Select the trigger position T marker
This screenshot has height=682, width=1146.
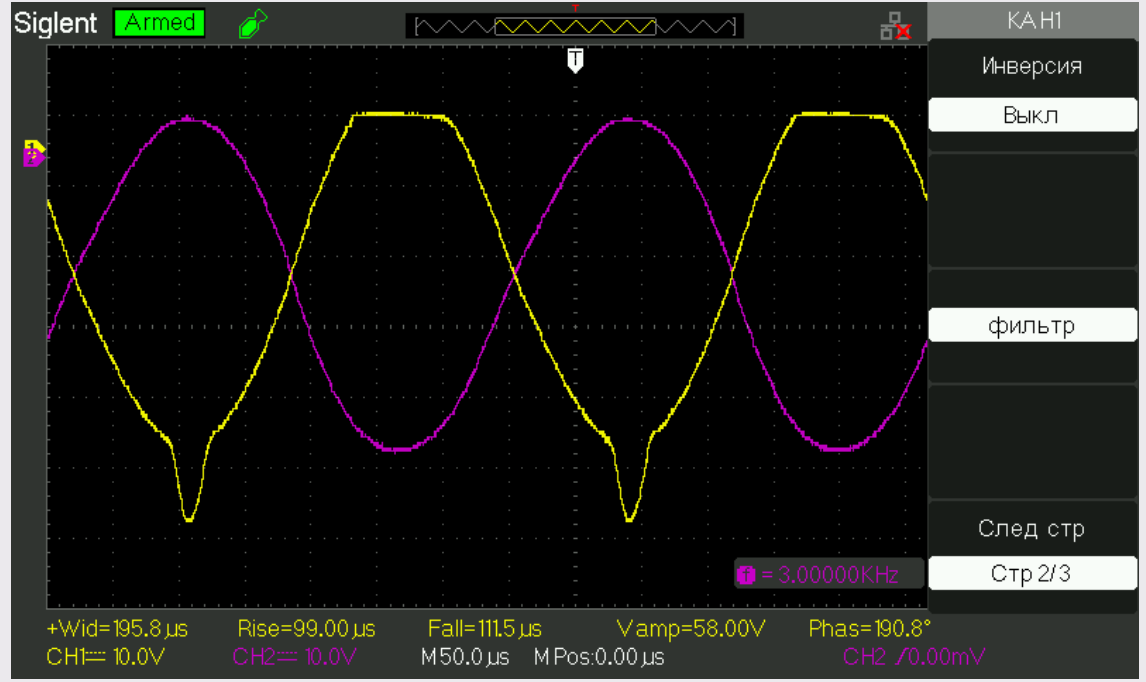point(575,61)
